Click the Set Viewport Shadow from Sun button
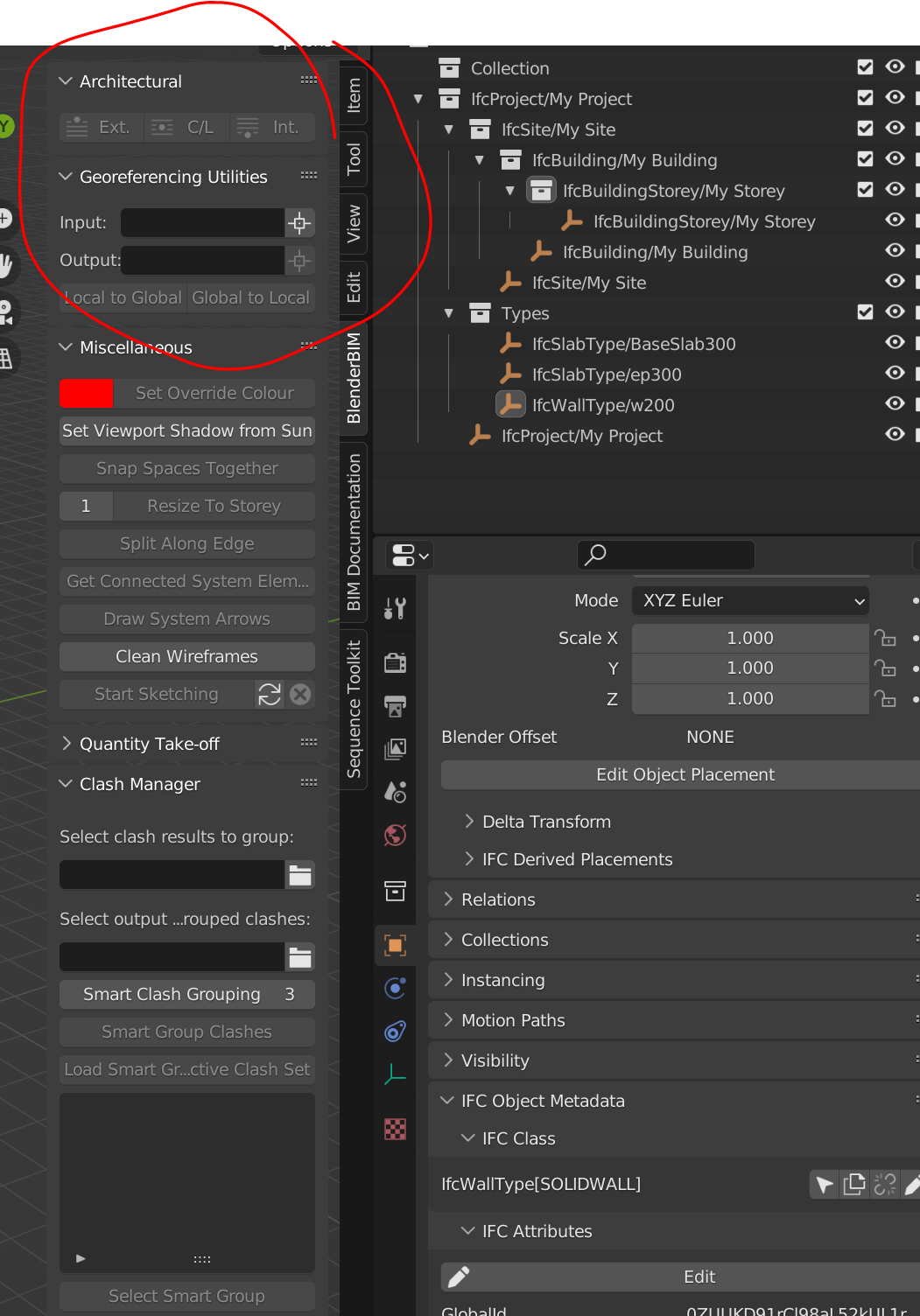 (186, 430)
